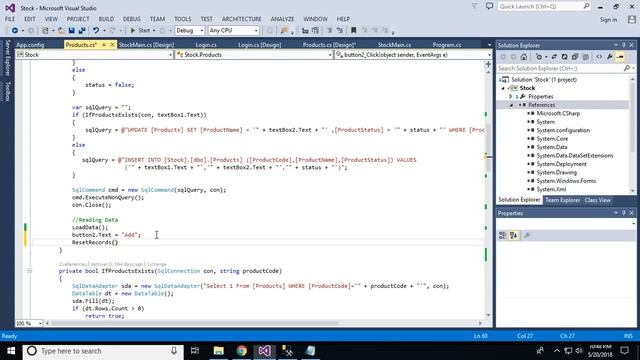This screenshot has height=360, width=640.
Task: Close the Products.cs tab
Action: coord(112,44)
